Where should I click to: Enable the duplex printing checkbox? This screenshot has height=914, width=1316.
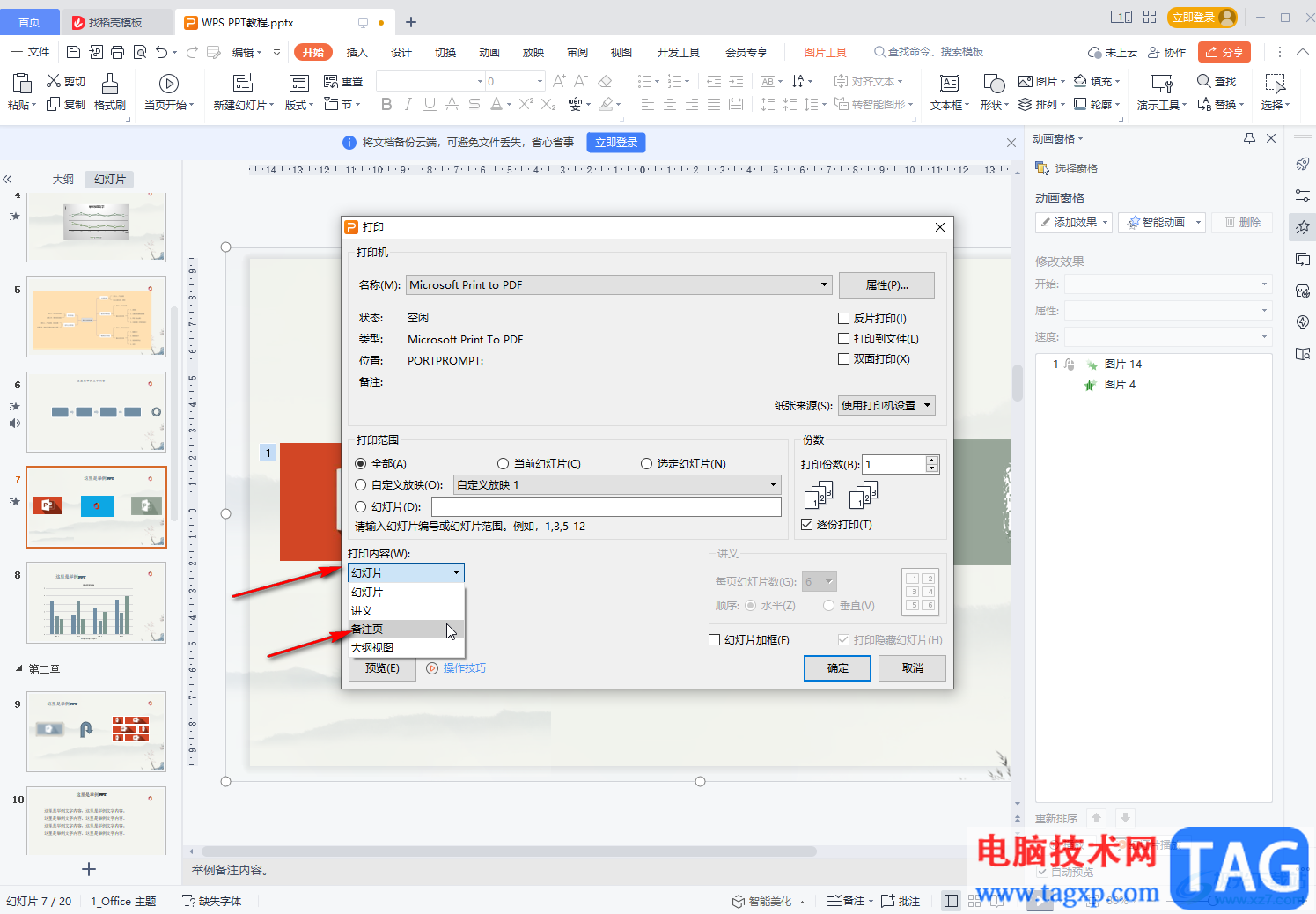[844, 358]
